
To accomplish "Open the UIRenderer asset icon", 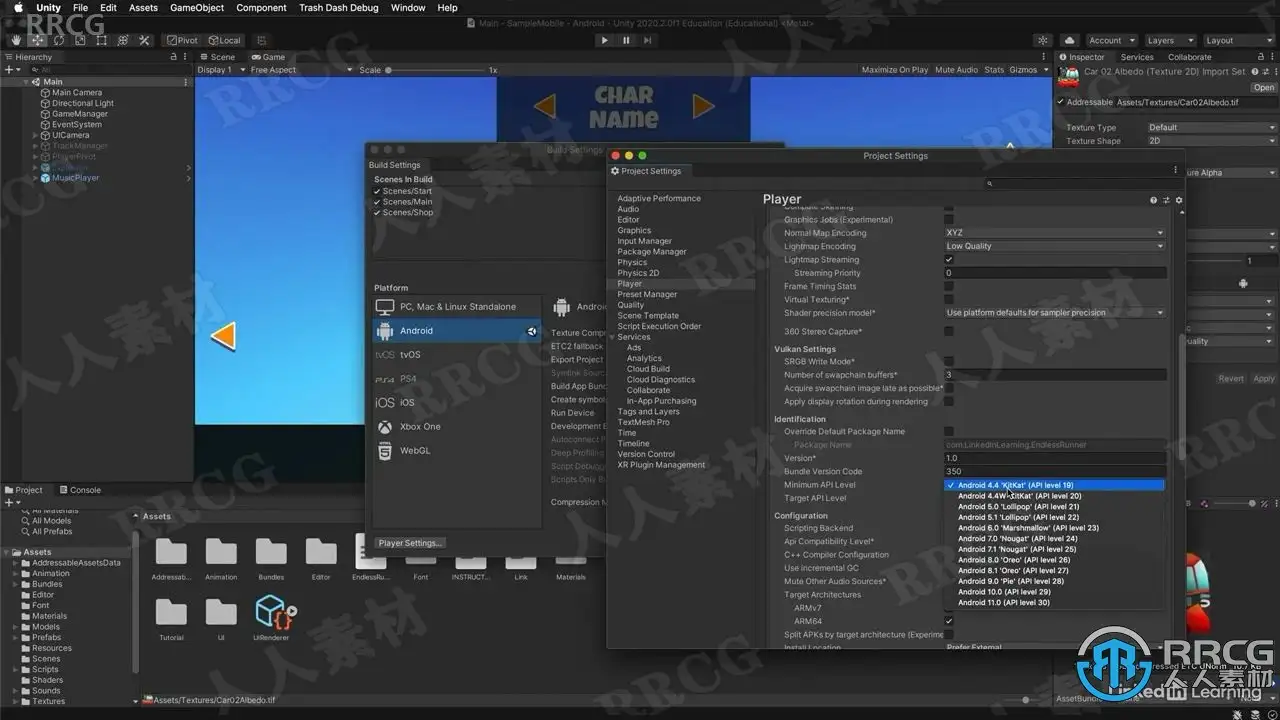I will click(271, 611).
